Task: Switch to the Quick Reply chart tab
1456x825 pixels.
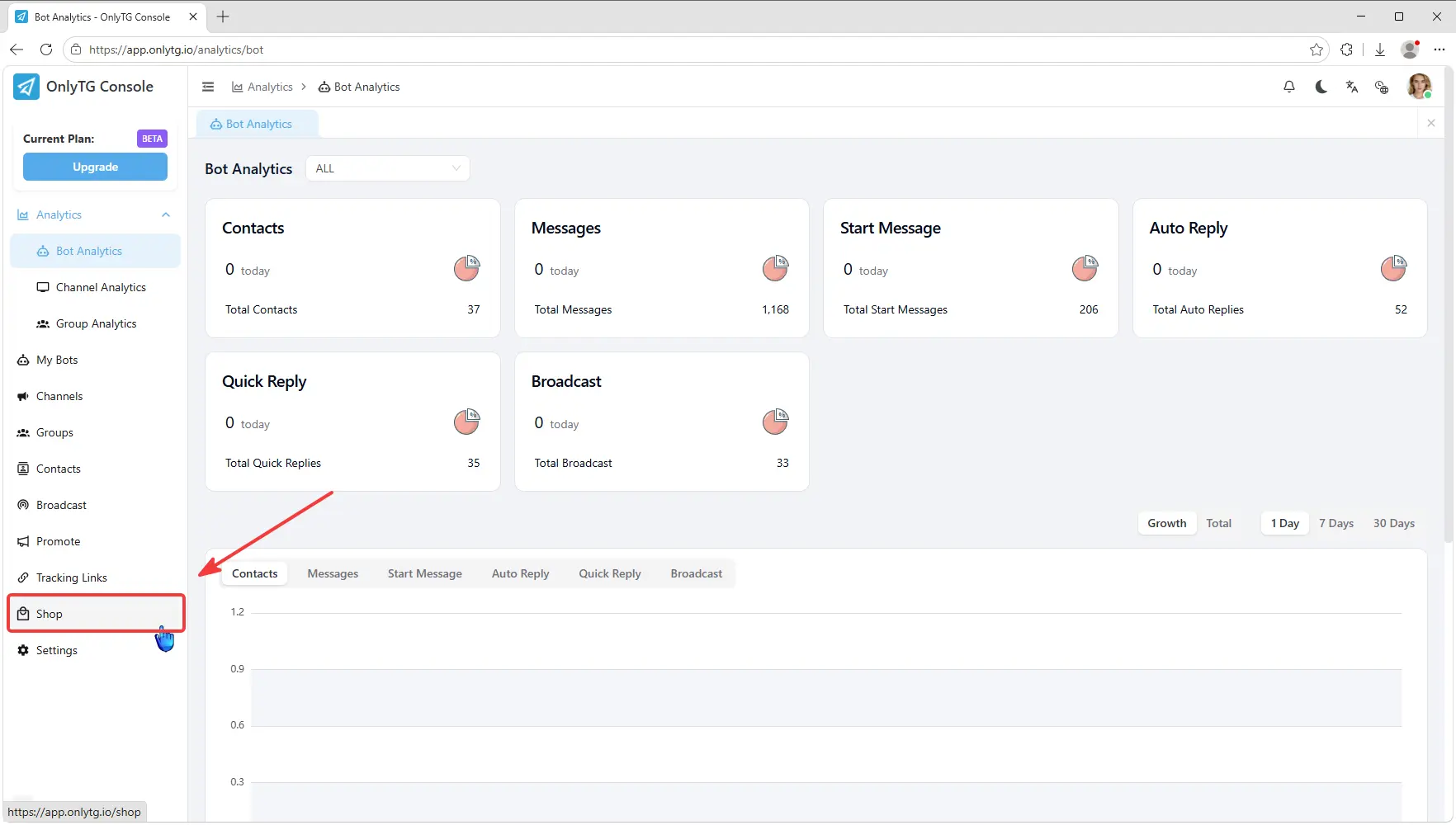Action: [x=610, y=573]
